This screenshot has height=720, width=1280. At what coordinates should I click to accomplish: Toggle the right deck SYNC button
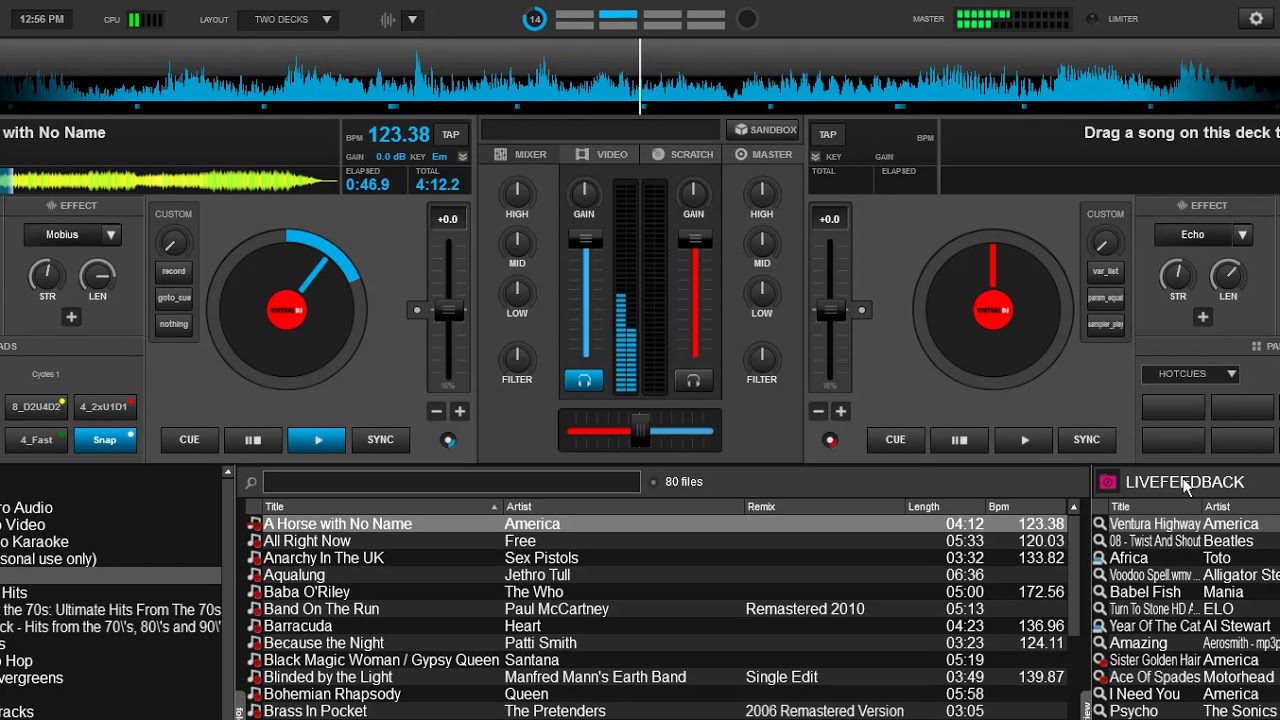pyautogui.click(x=1086, y=440)
